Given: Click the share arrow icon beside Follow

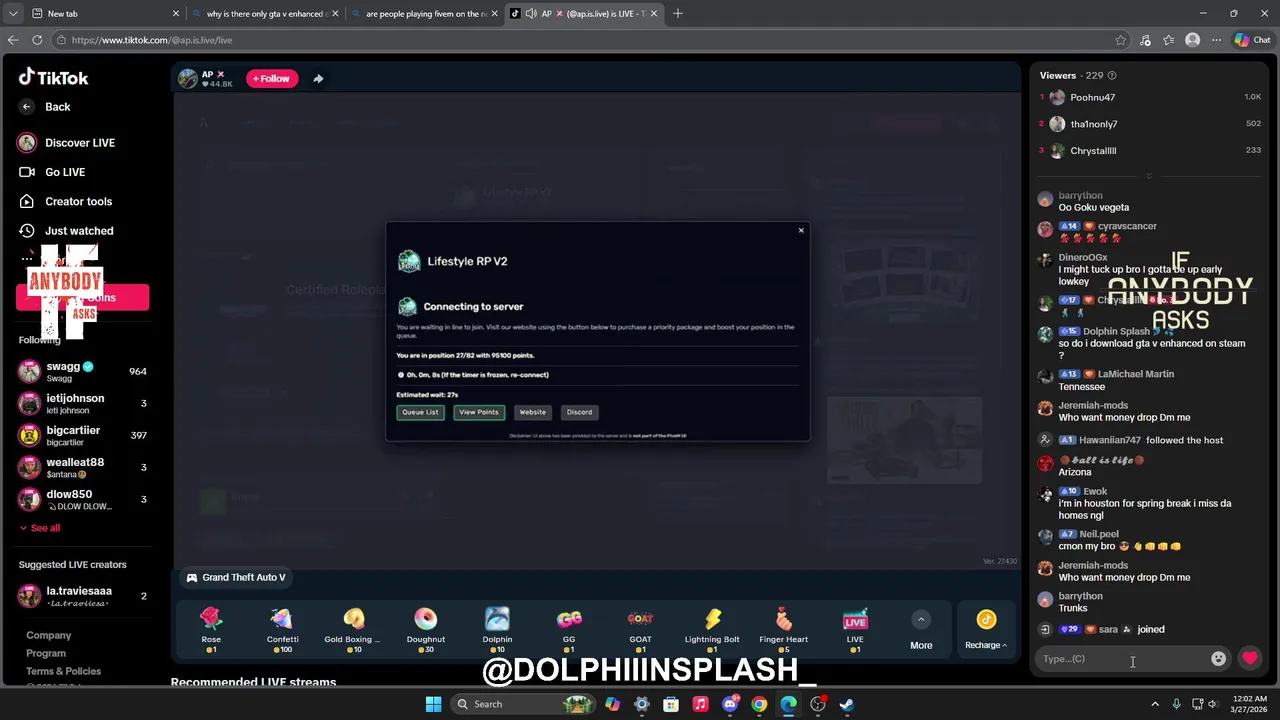Looking at the screenshot, I should click(x=318, y=79).
